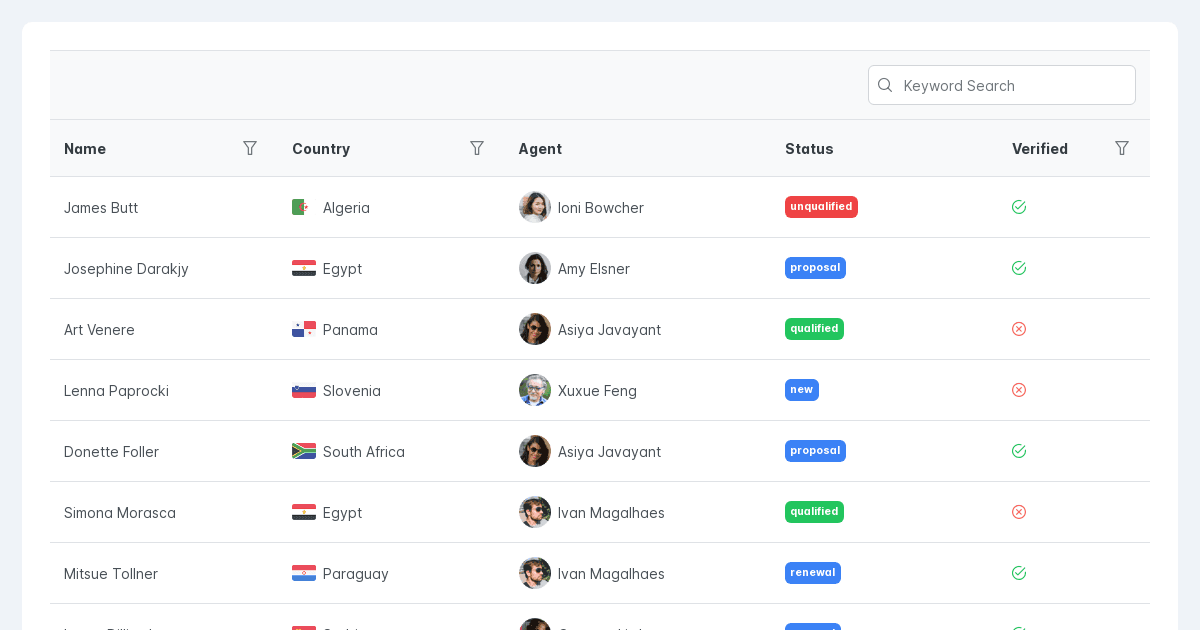Click Asiya Javayant's avatar in Art Venere row
This screenshot has width=1200, height=630.
(x=535, y=329)
